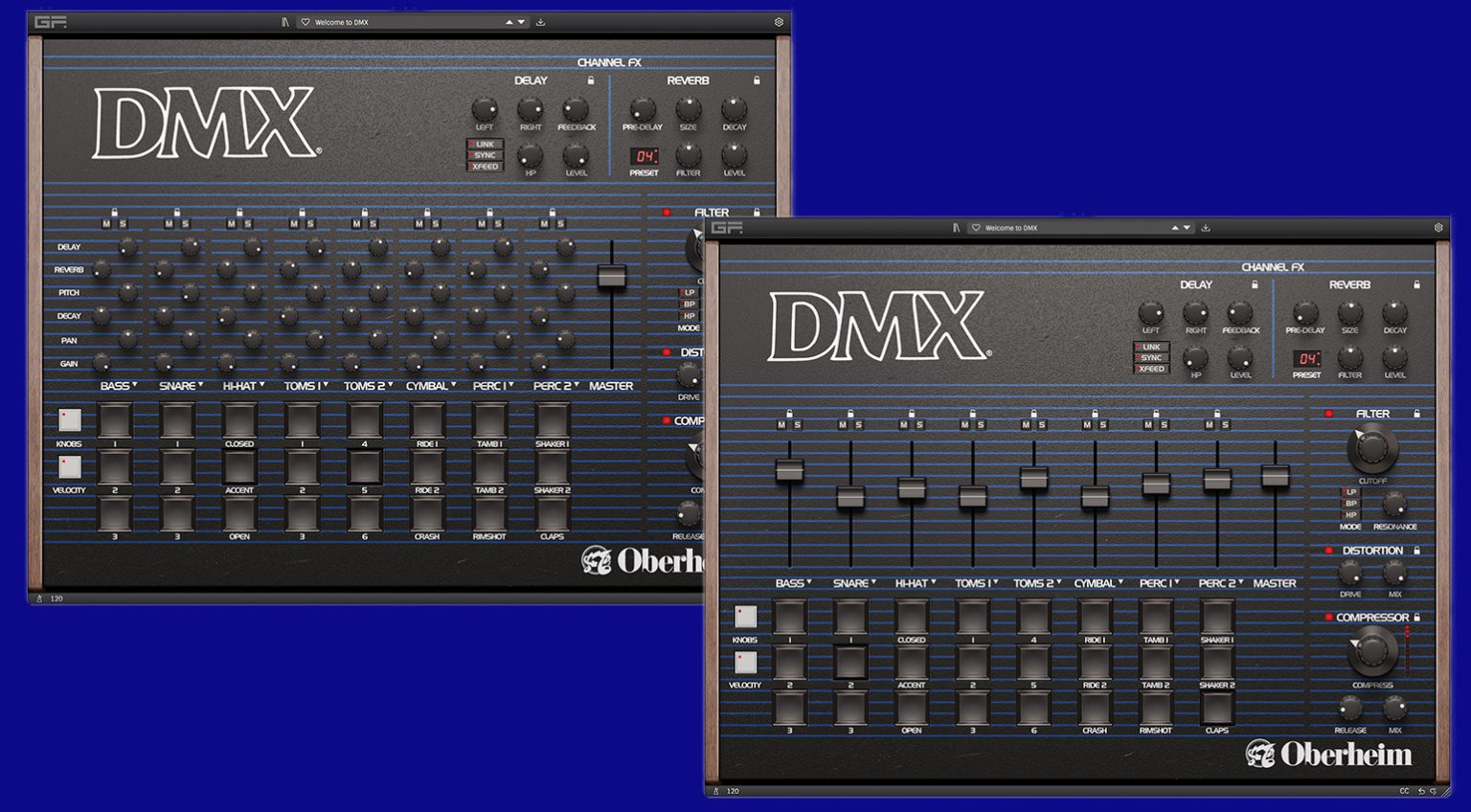Open settings gear in back DMX window

[x=779, y=22]
